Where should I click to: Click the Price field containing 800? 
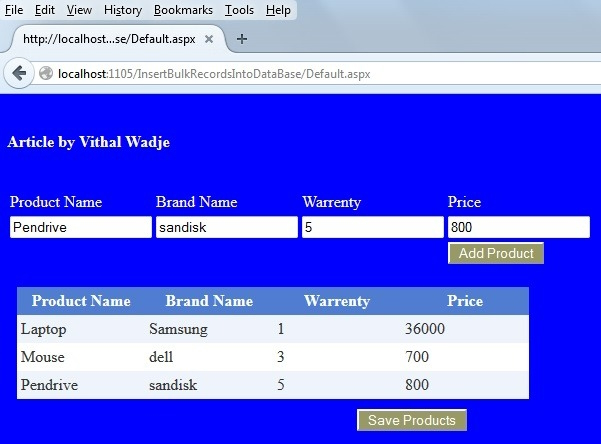519,227
